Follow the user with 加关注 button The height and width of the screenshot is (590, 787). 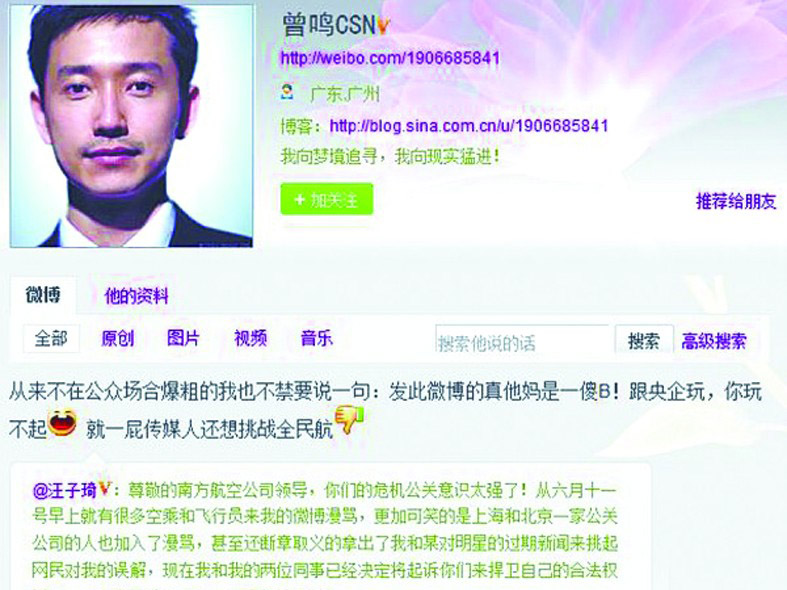327,199
